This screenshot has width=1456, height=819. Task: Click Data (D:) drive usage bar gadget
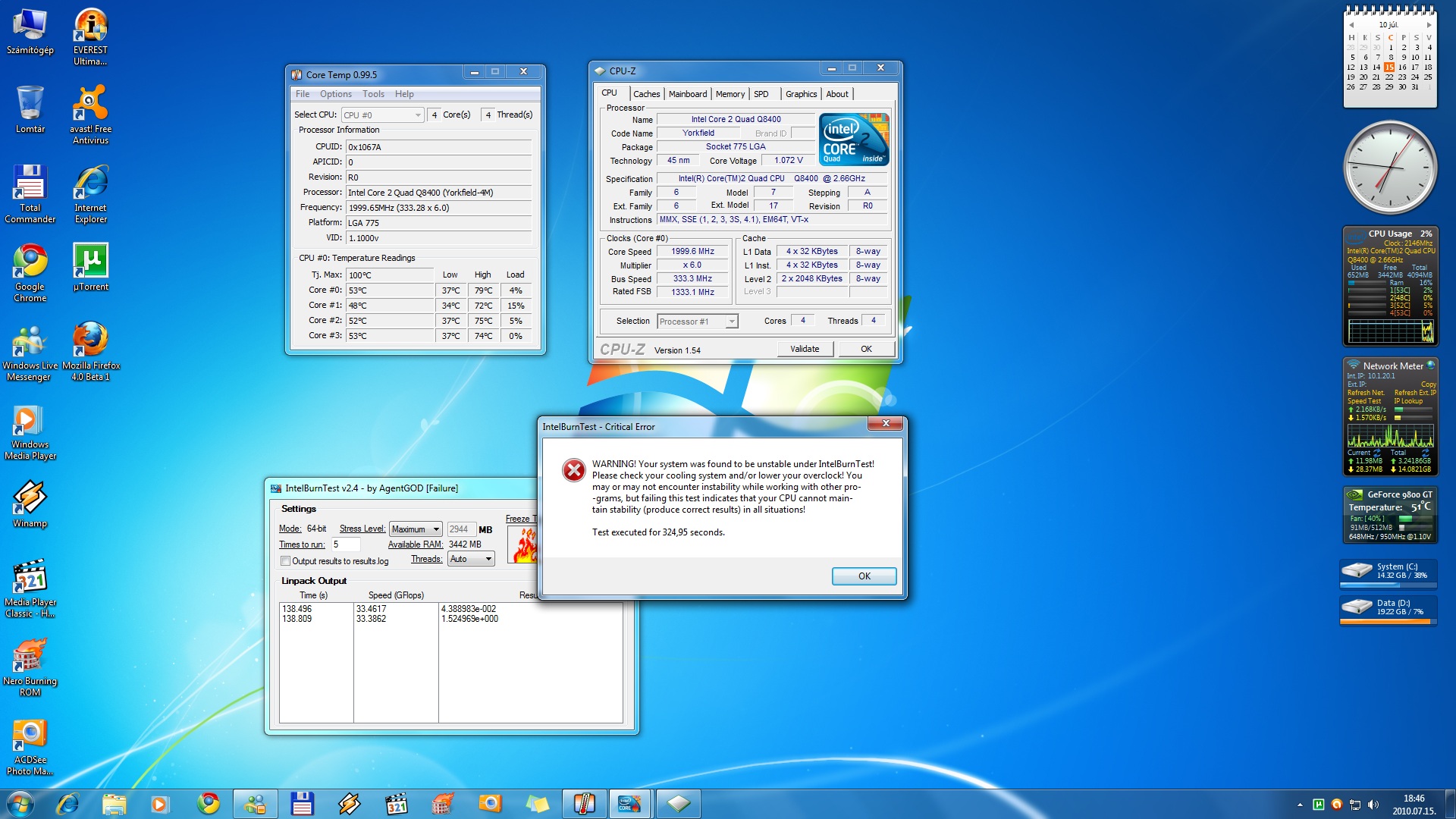click(1388, 621)
